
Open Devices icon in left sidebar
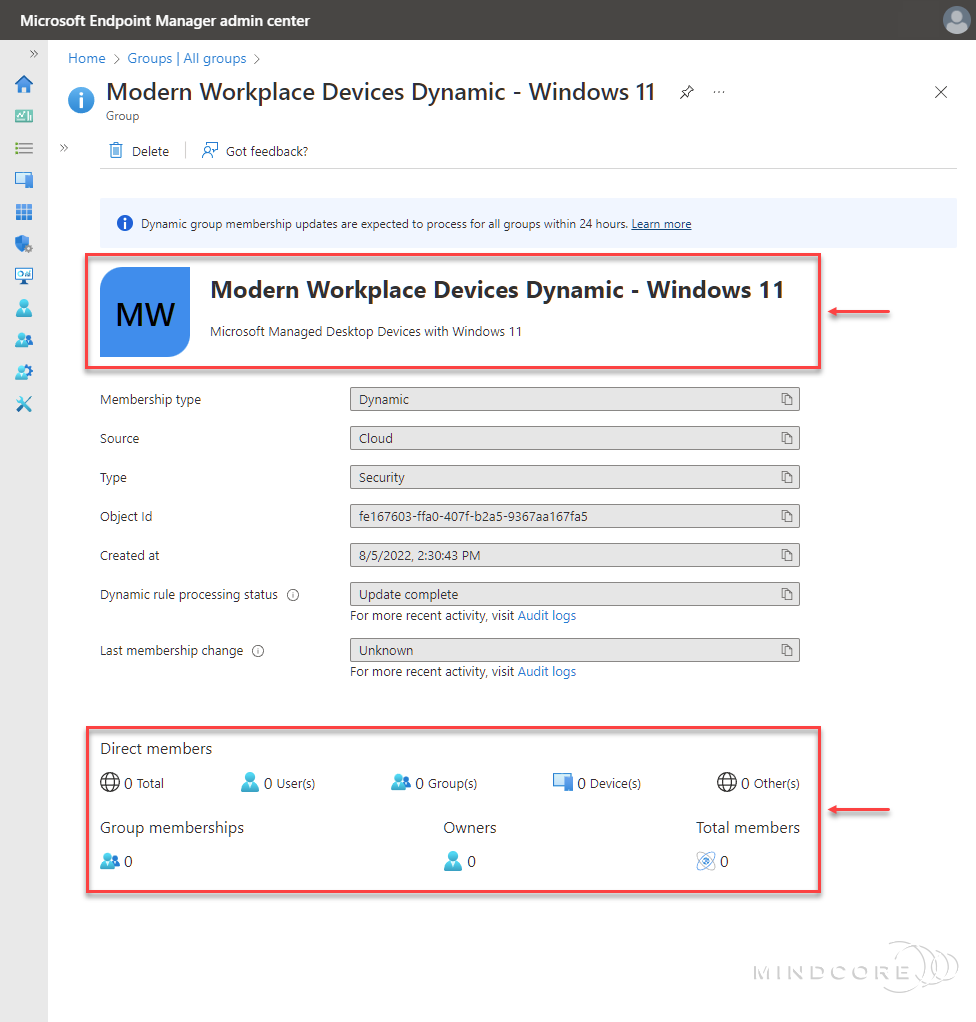24,180
